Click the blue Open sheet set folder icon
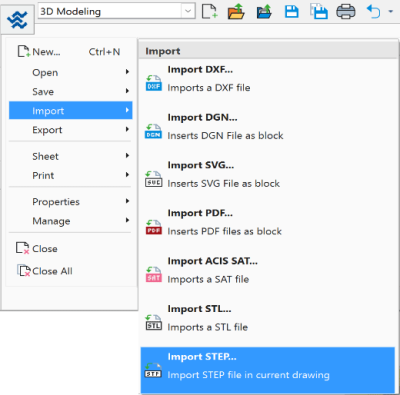400x395 pixels. coord(264,12)
